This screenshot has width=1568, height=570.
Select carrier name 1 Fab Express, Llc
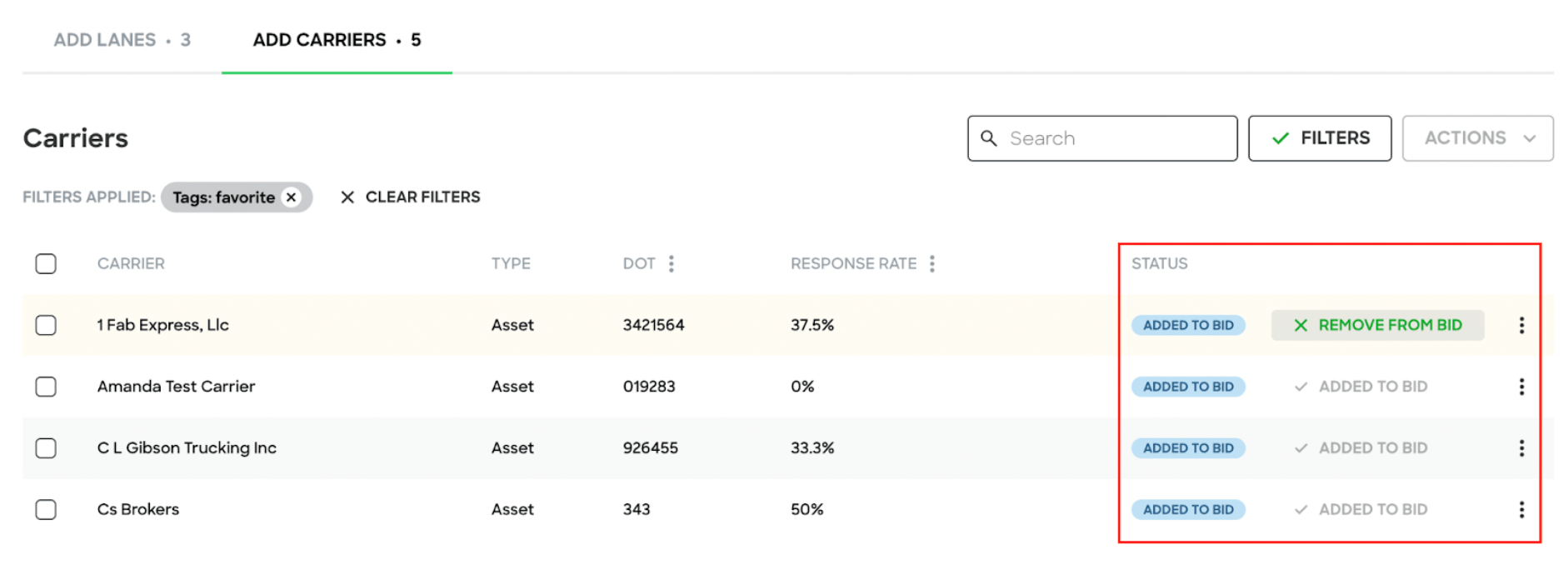pos(162,325)
